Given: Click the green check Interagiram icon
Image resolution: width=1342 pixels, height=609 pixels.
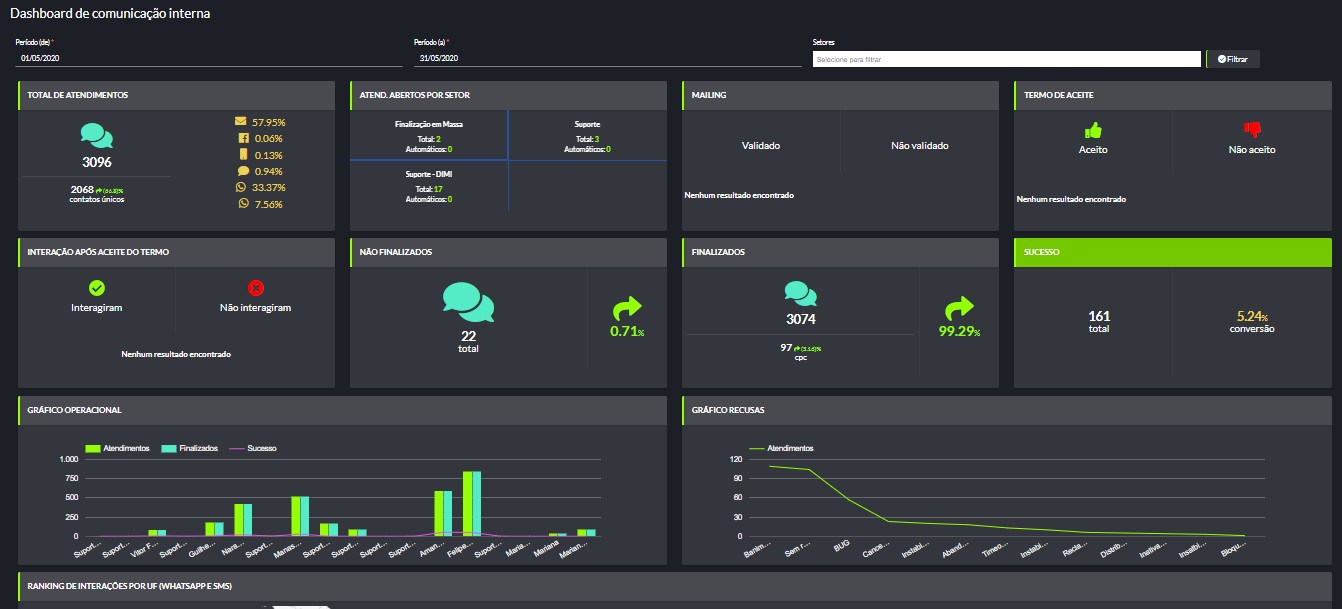Looking at the screenshot, I should [x=97, y=288].
